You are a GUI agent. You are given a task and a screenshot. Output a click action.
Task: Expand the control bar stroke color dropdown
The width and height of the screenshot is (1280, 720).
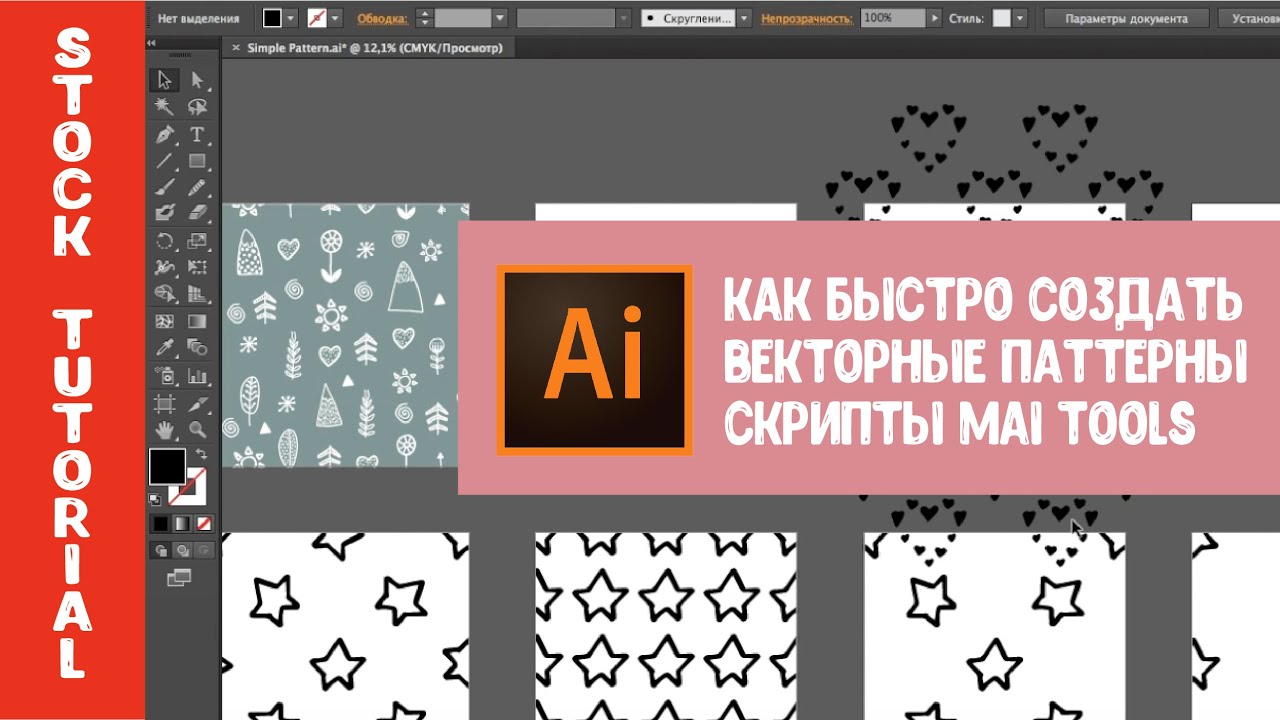[335, 18]
